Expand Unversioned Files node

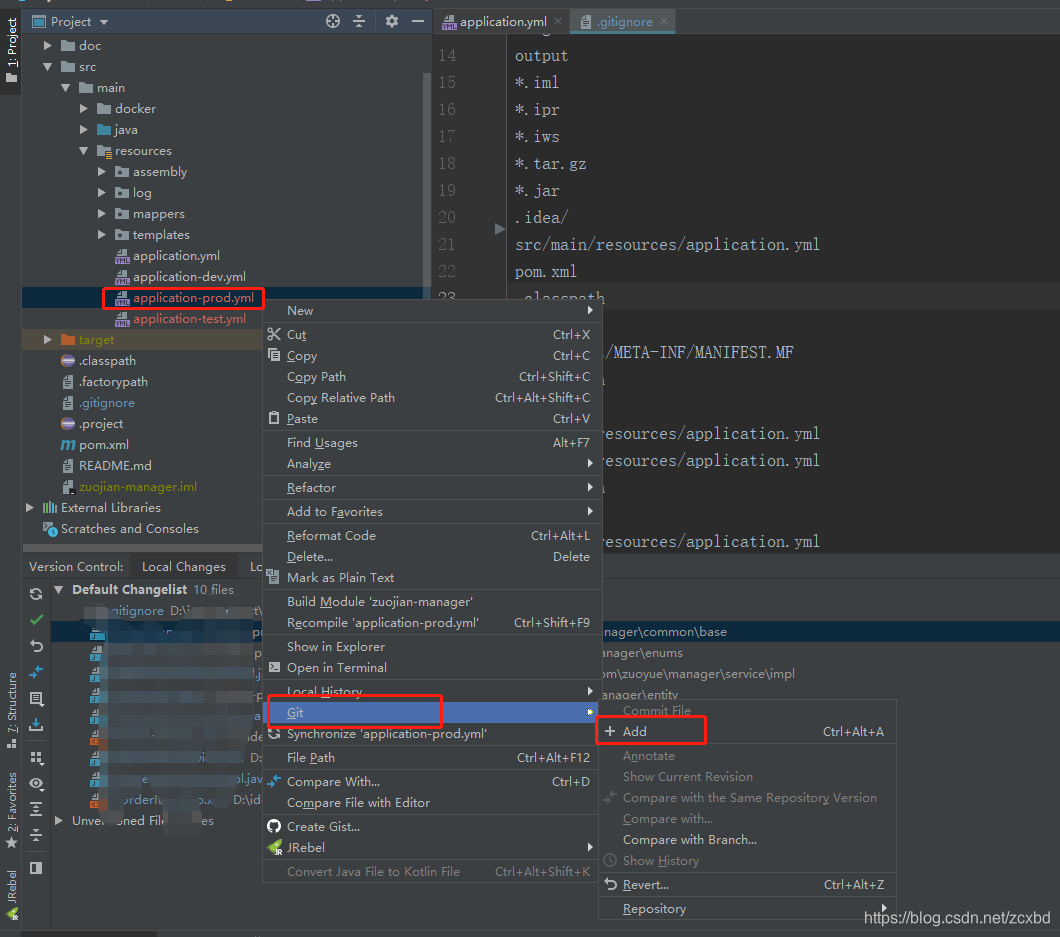[x=59, y=820]
